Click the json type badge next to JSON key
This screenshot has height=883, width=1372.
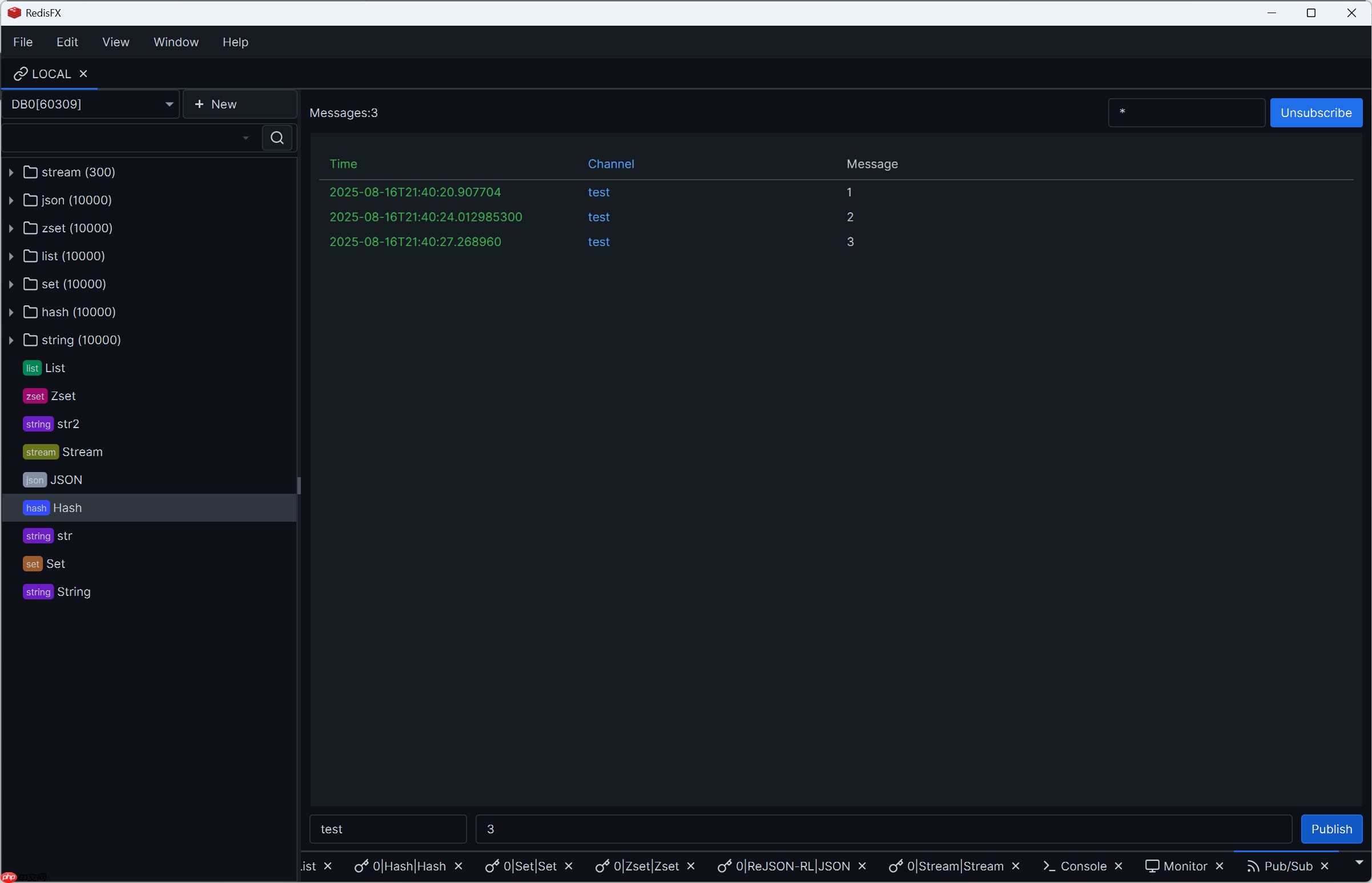point(34,480)
